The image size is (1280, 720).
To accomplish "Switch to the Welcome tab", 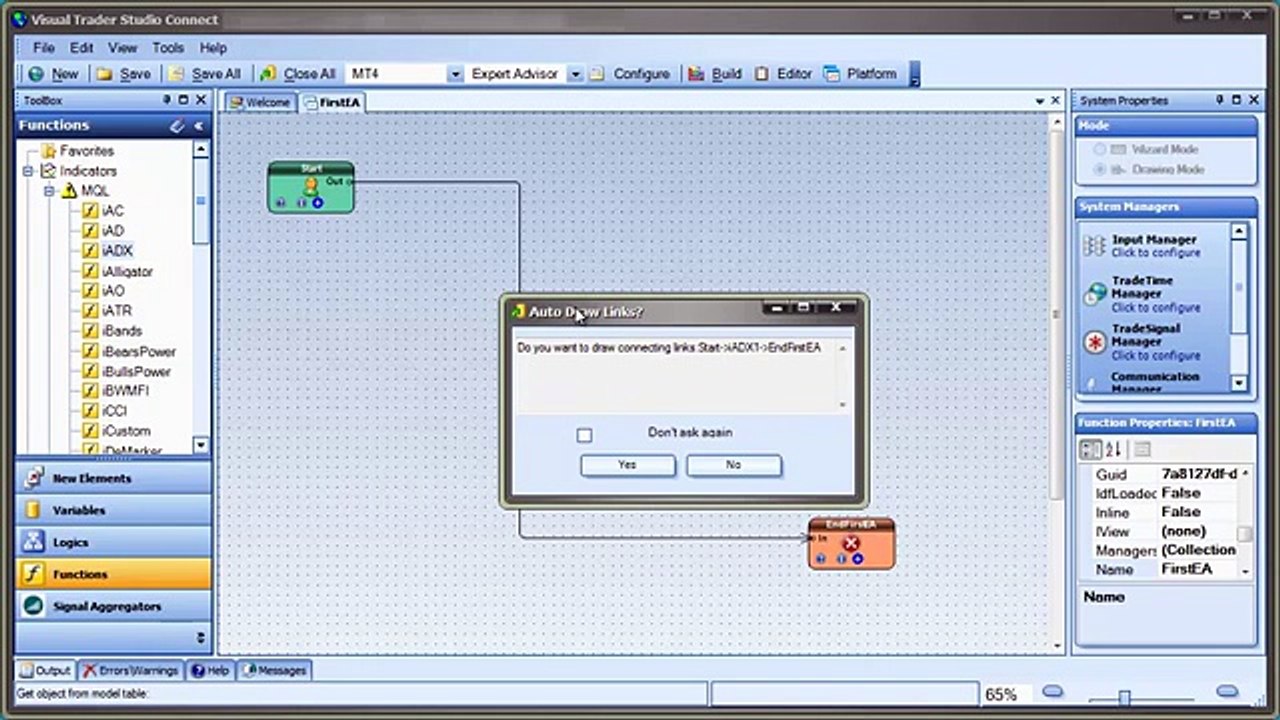I will [x=260, y=102].
